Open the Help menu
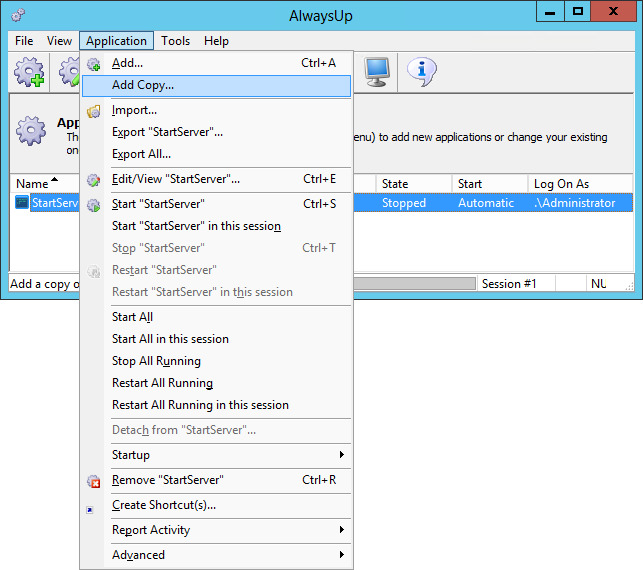Image resolution: width=643 pixels, height=570 pixels. 216,41
